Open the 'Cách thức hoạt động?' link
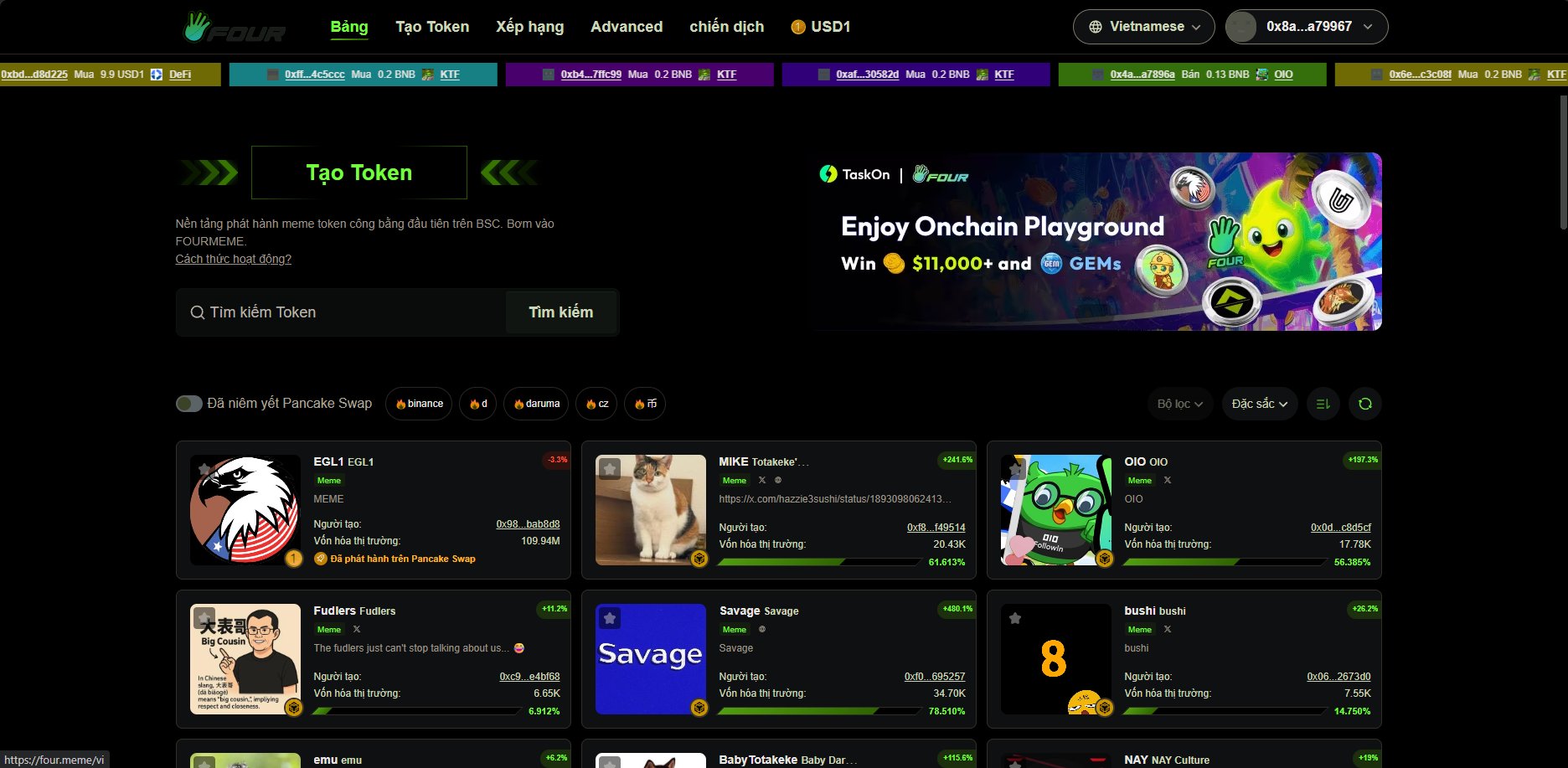 click(234, 259)
